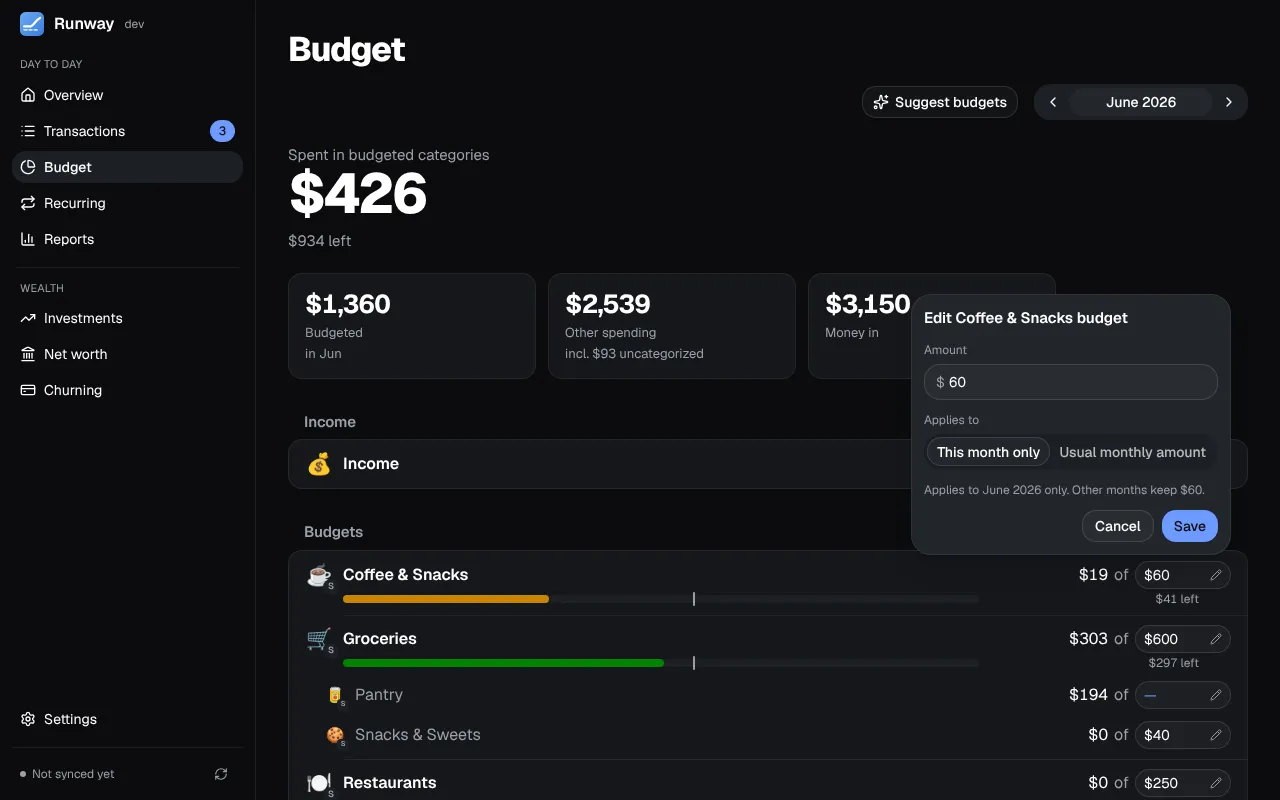Screen dimensions: 1280x800
Task: Click the pencil icon for Pantry budget
Action: [x=1216, y=695]
